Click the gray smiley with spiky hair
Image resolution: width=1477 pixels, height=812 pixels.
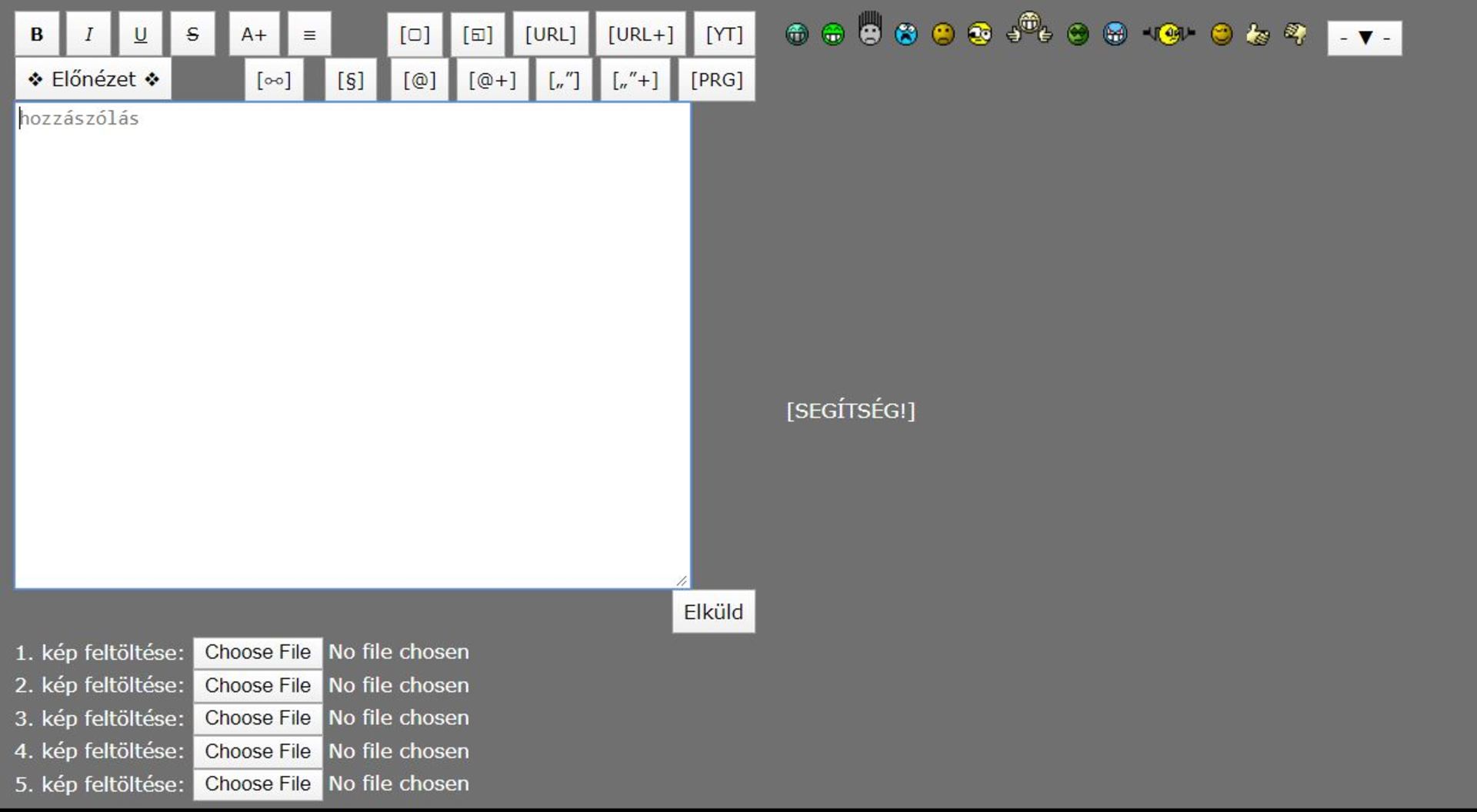[x=870, y=31]
